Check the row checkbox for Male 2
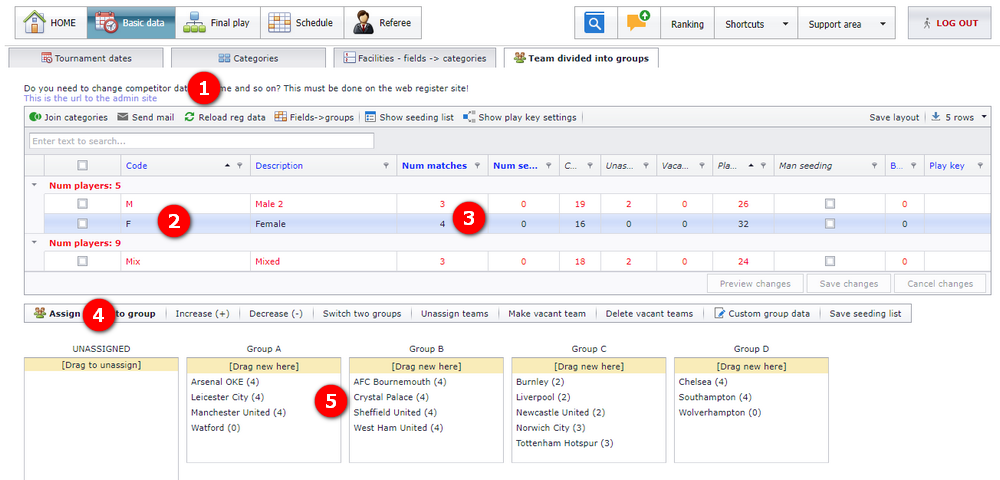 click(x=82, y=204)
